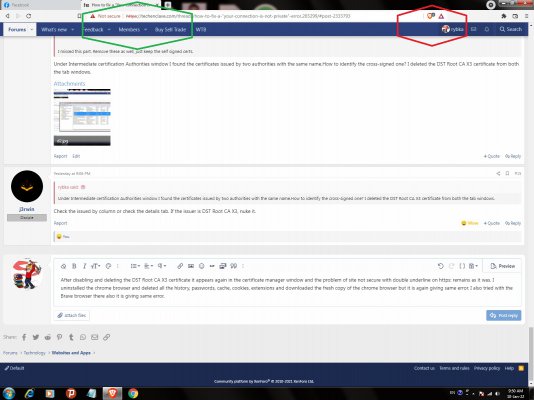Open the drafts dropdown in editor
This screenshot has height=400, width=534.
click(x=473, y=266)
